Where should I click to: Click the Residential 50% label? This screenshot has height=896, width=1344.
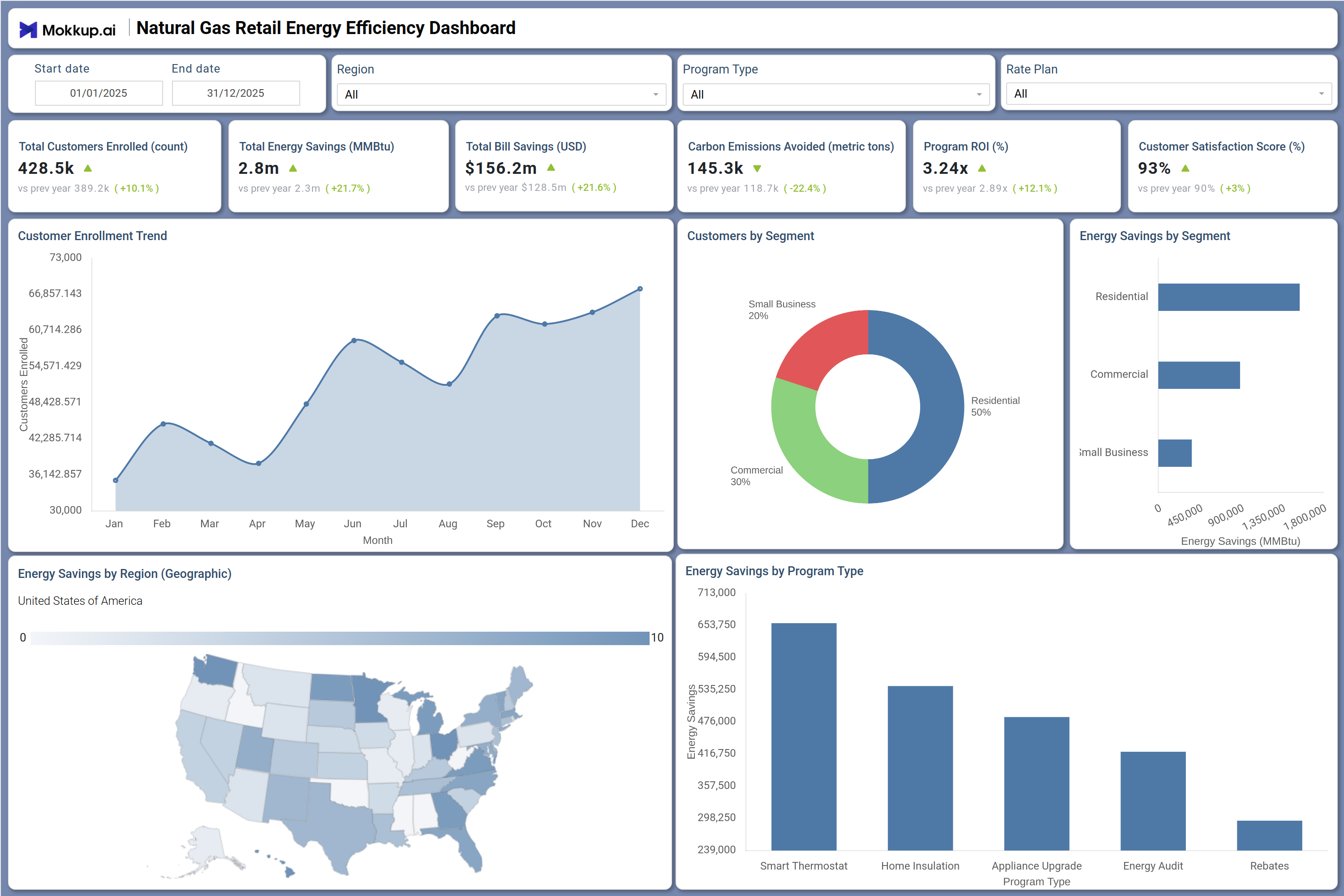(995, 406)
